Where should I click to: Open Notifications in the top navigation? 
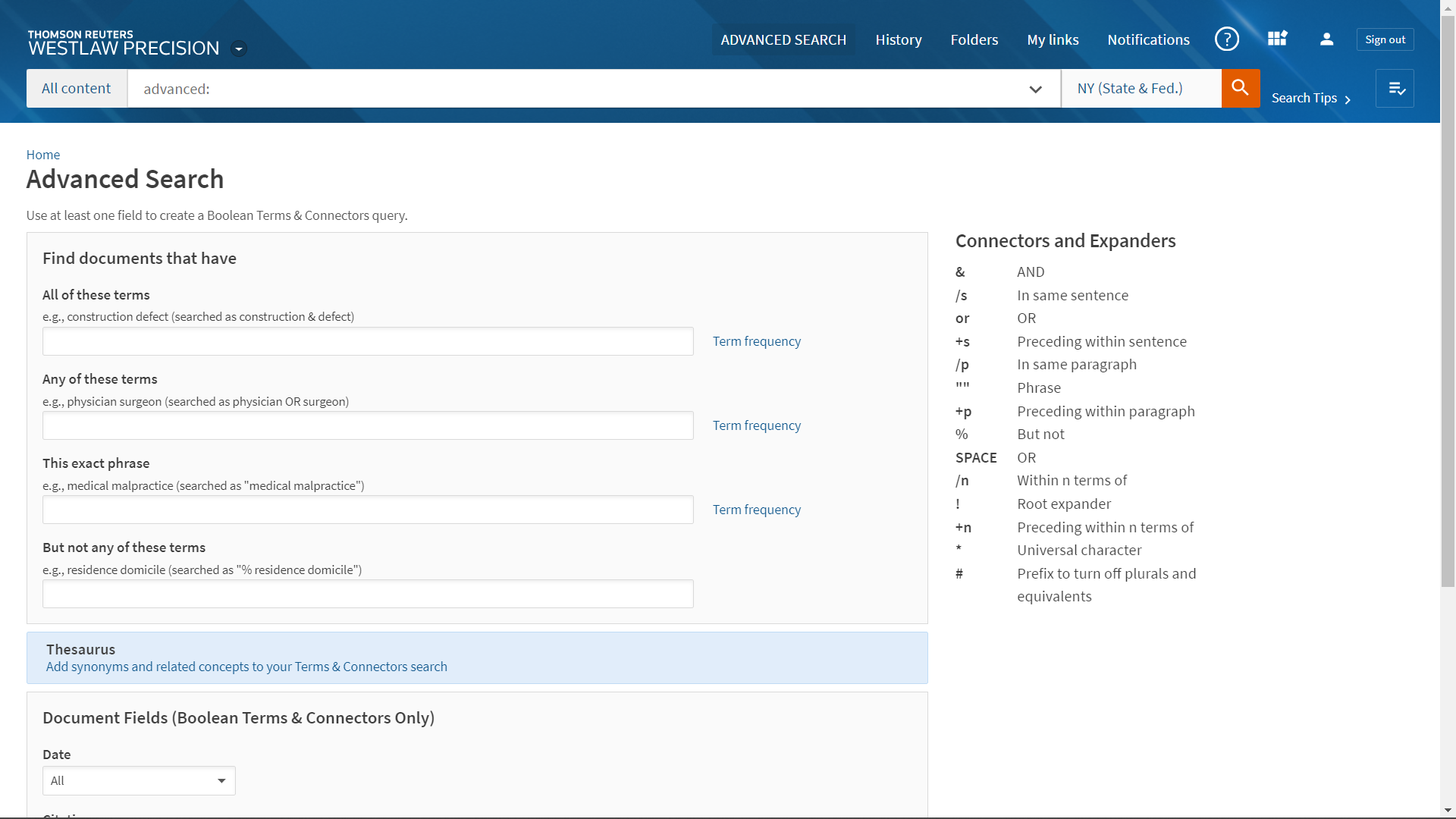(1148, 39)
